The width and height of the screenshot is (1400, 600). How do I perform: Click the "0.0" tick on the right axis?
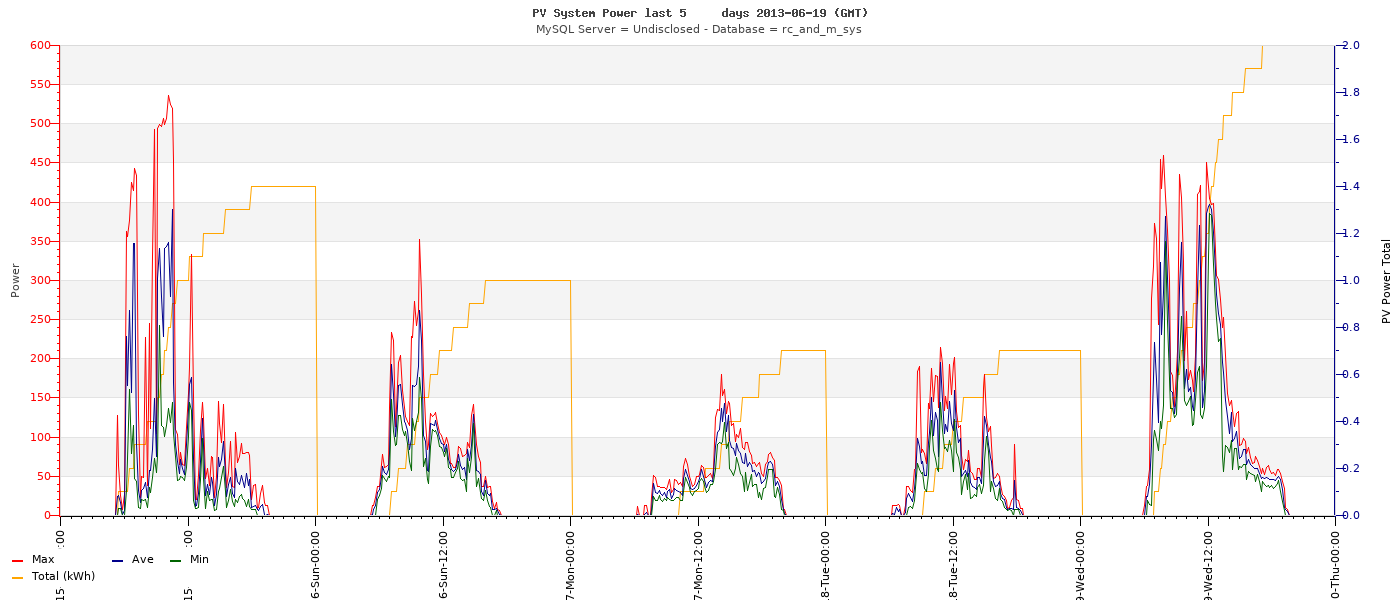[1350, 515]
